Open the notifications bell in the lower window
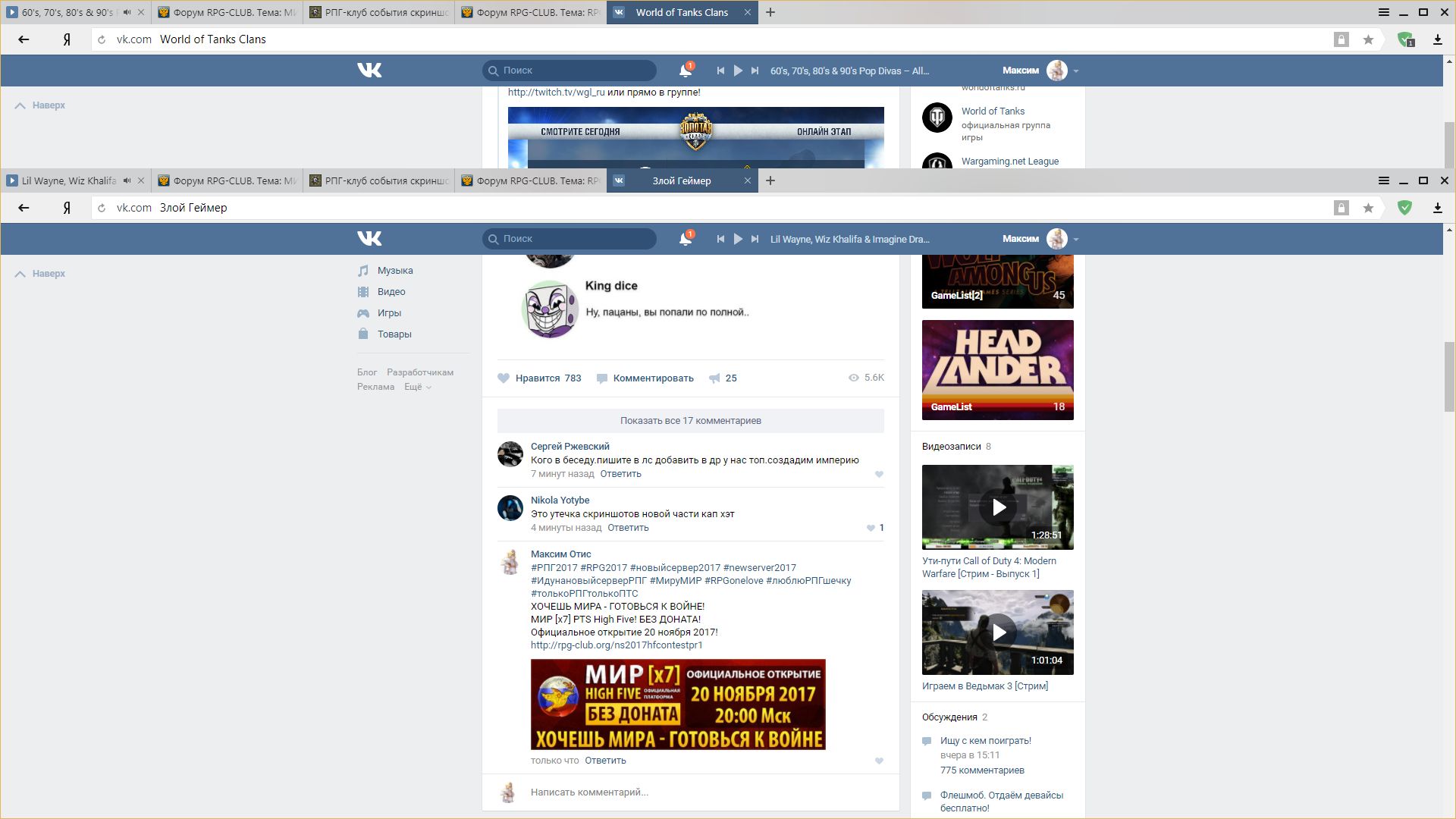Screen dimensions: 1456x819 click(685, 239)
